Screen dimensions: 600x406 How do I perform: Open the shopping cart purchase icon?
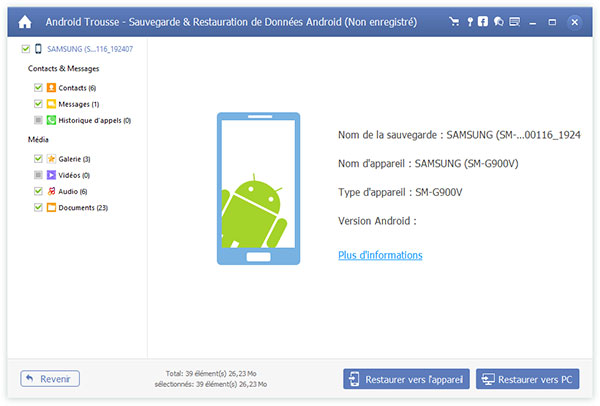[456, 20]
